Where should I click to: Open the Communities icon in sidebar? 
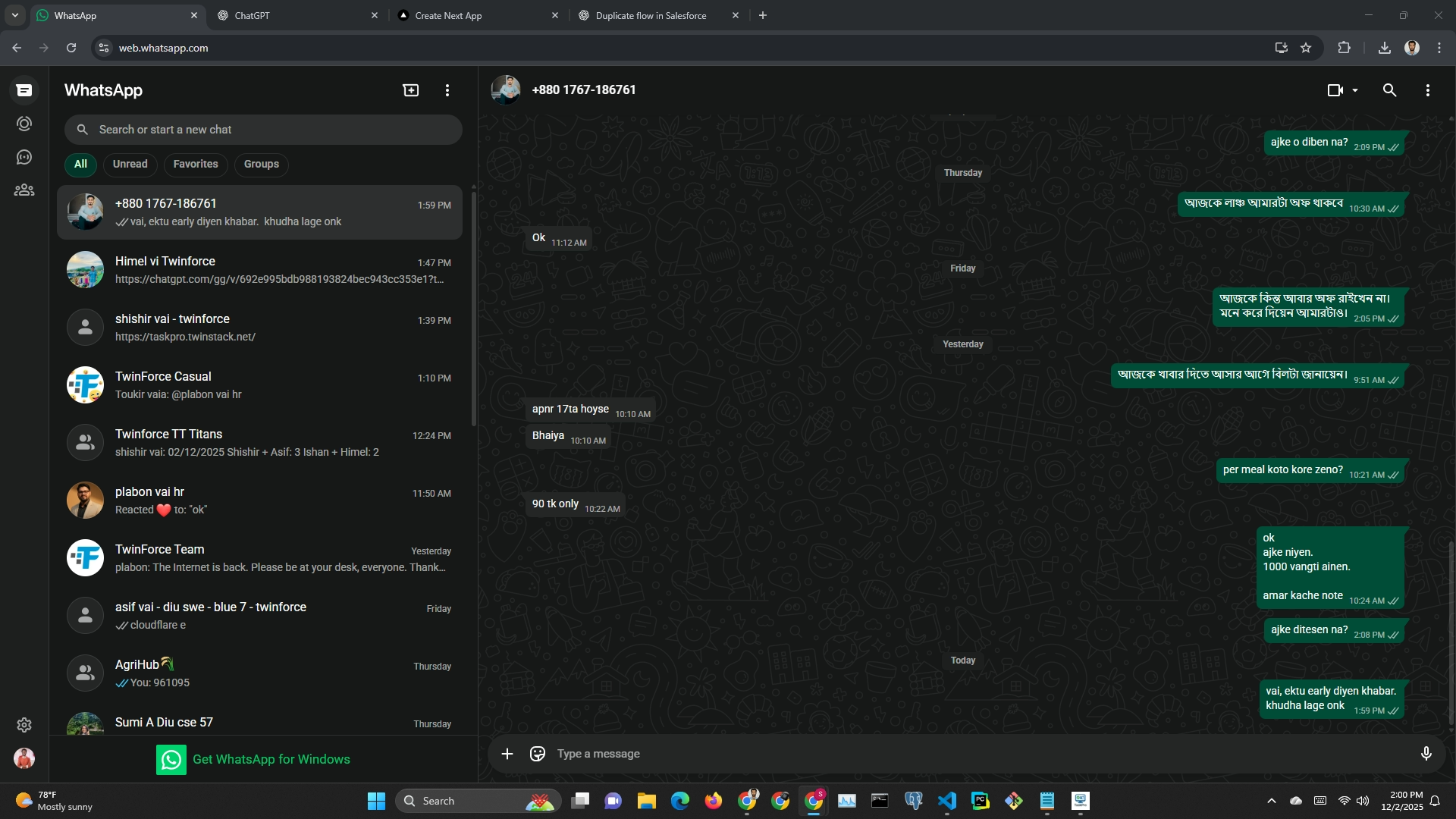[24, 190]
